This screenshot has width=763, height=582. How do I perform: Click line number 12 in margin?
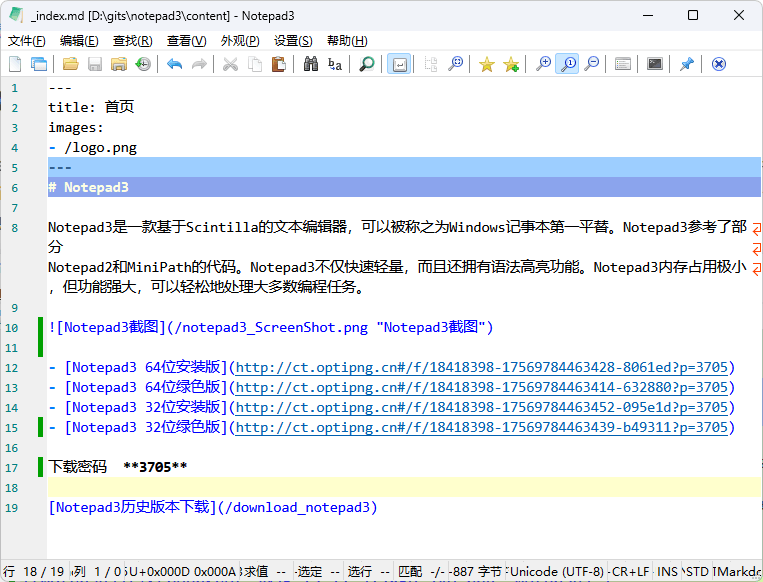(x=12, y=368)
